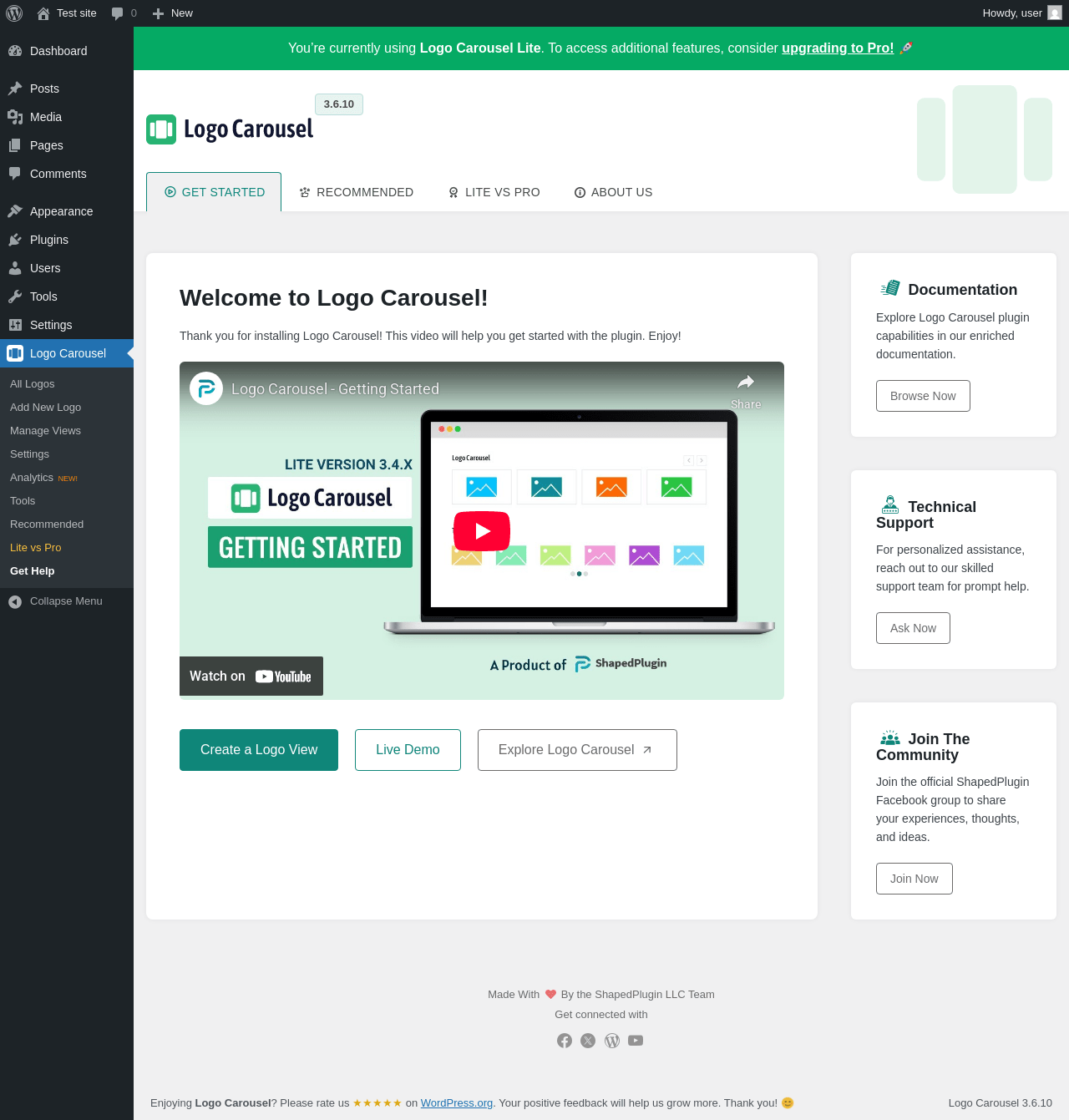Click the upgrading to Pro link
Image resolution: width=1069 pixels, height=1120 pixels.
tap(838, 48)
